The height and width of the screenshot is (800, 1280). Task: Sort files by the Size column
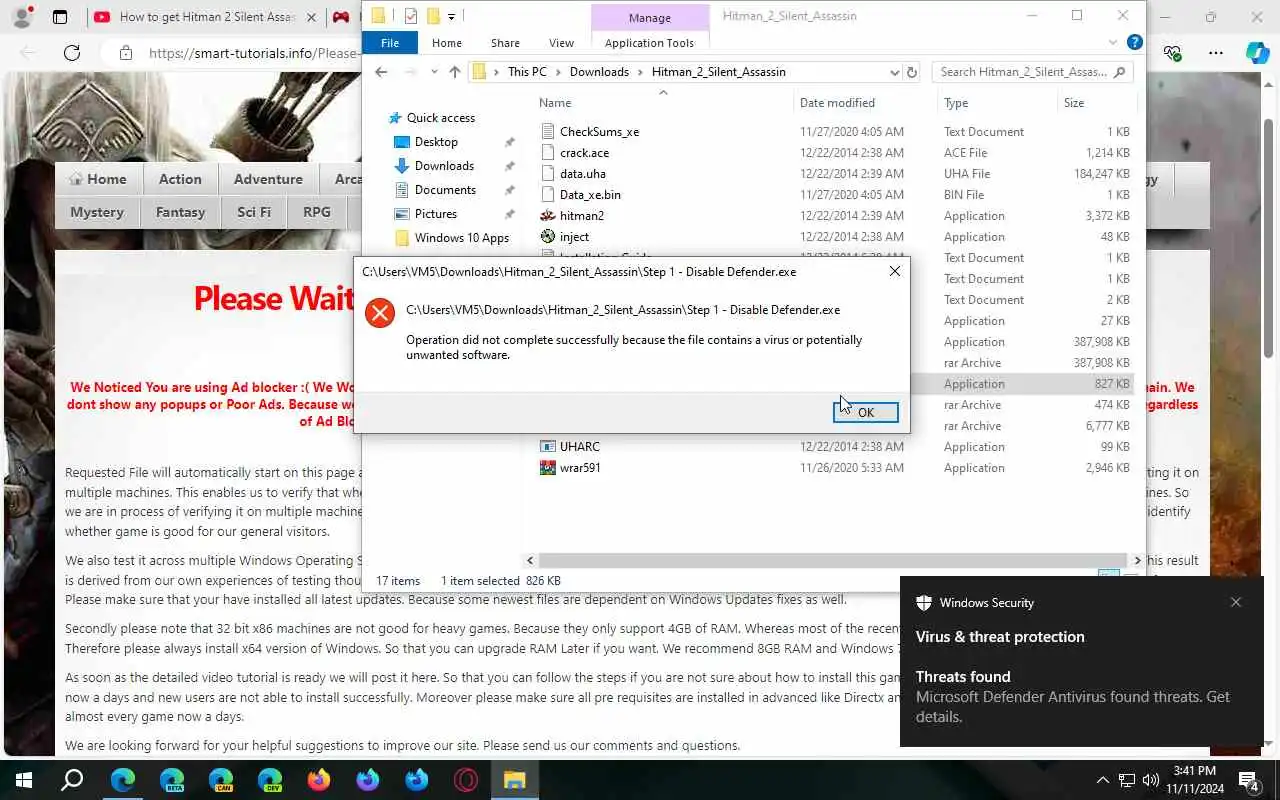(1074, 103)
